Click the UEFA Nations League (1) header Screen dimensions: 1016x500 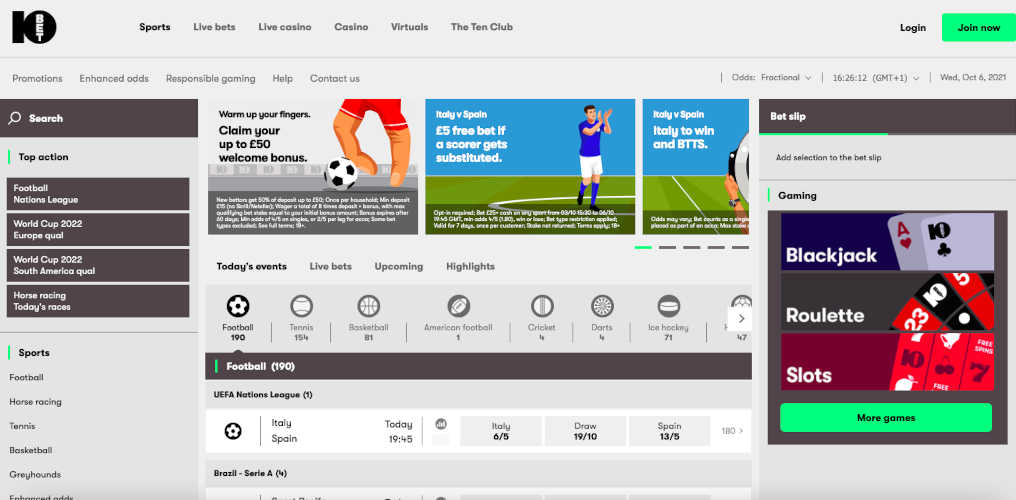(x=478, y=394)
